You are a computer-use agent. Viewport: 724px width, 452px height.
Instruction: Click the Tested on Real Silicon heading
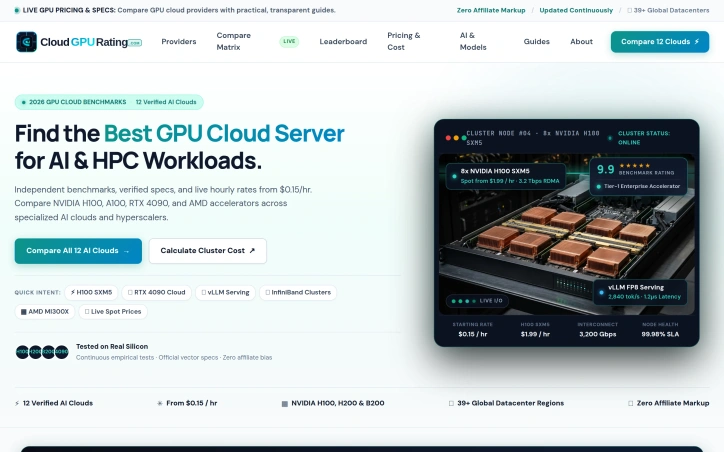[112, 346]
